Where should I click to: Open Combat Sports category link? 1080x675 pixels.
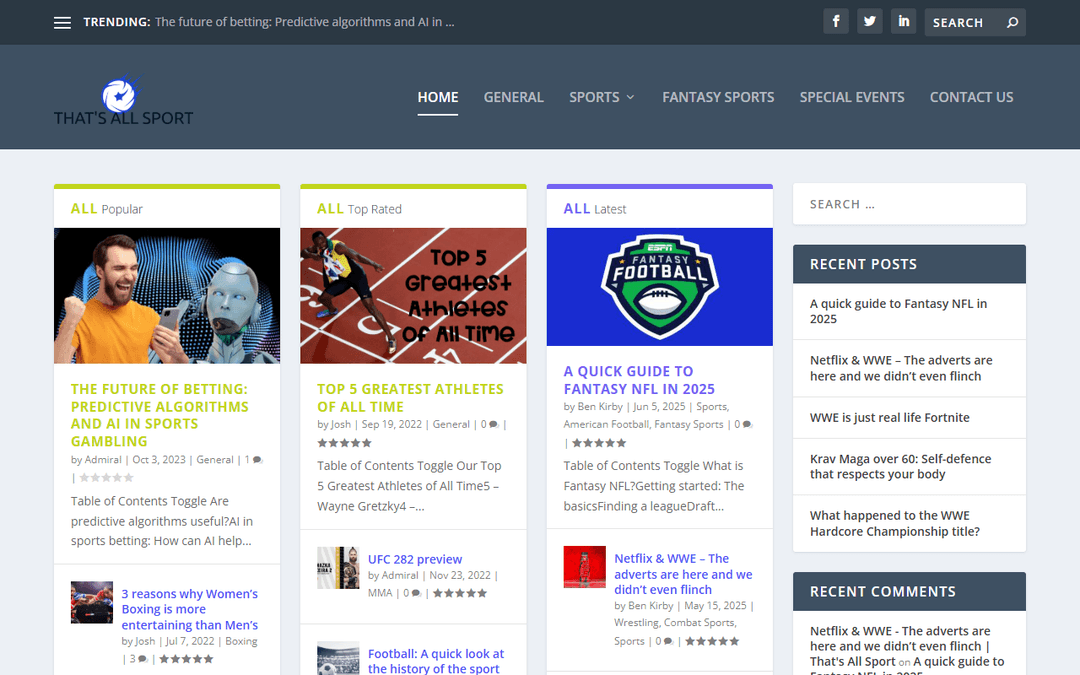point(699,623)
